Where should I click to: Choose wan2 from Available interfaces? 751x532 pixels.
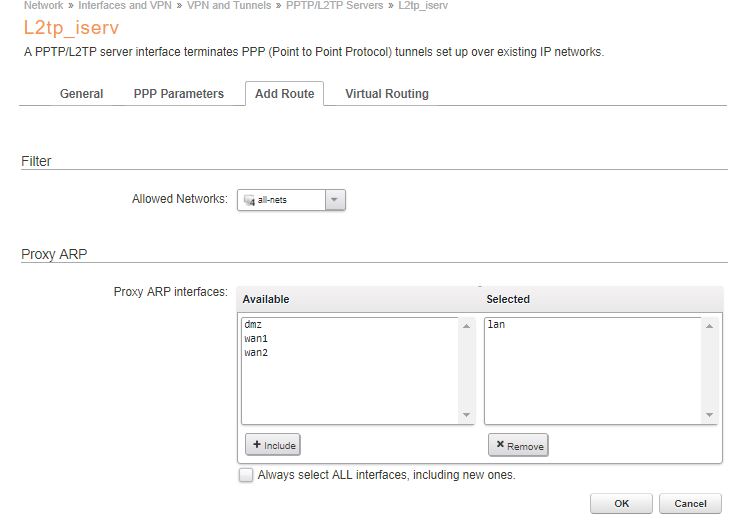click(256, 353)
